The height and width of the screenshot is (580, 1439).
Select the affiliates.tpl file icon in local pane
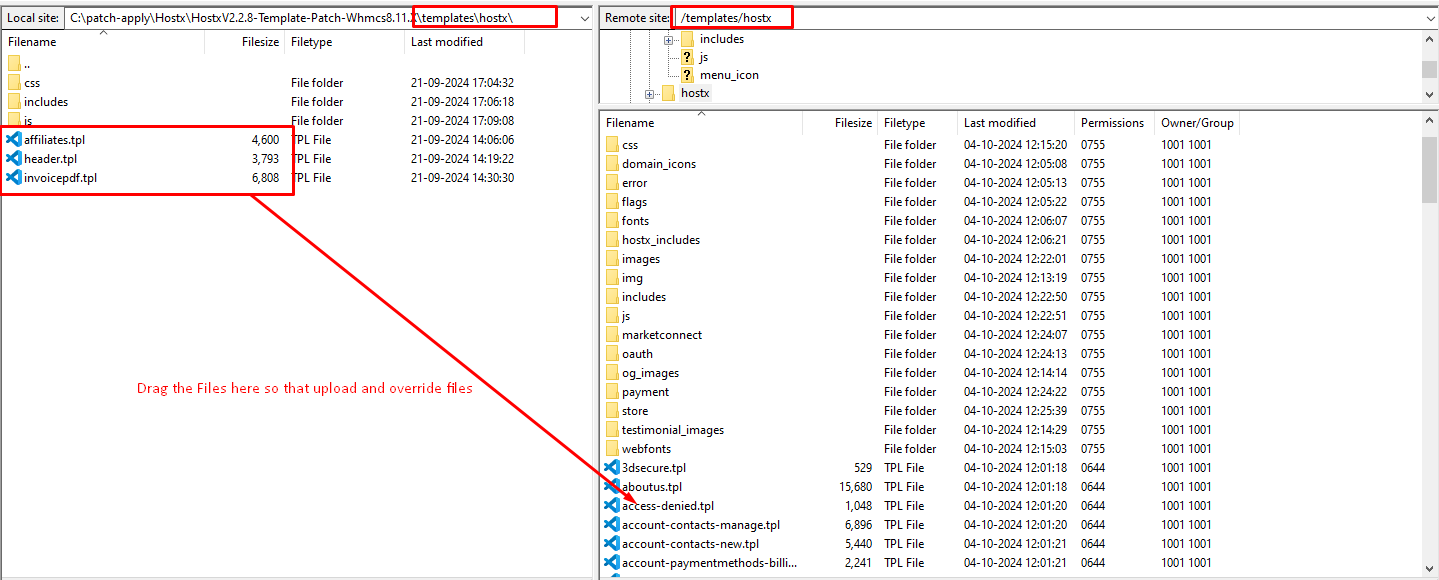click(x=14, y=140)
